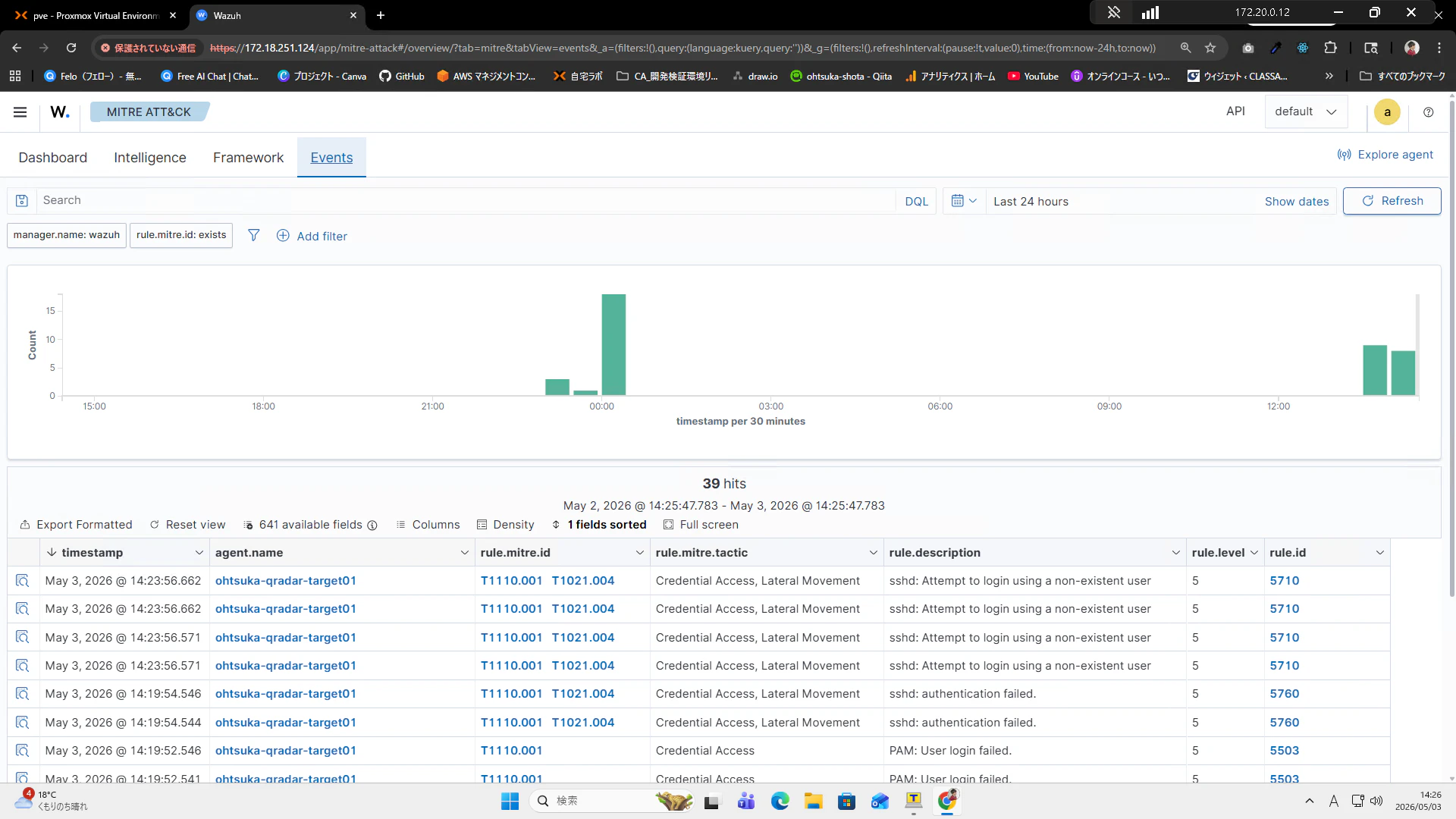
Task: Switch to the Intelligence tab
Action: pos(150,158)
